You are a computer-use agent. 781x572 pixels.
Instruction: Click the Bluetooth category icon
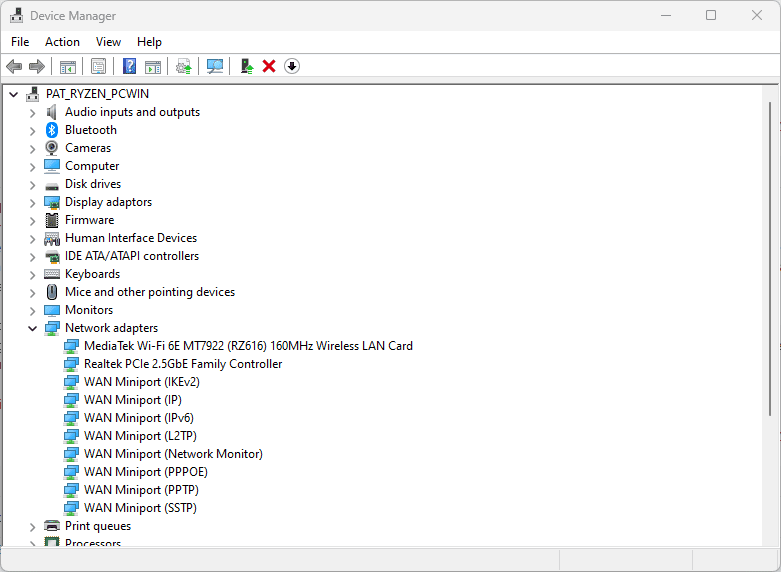pyautogui.click(x=52, y=130)
